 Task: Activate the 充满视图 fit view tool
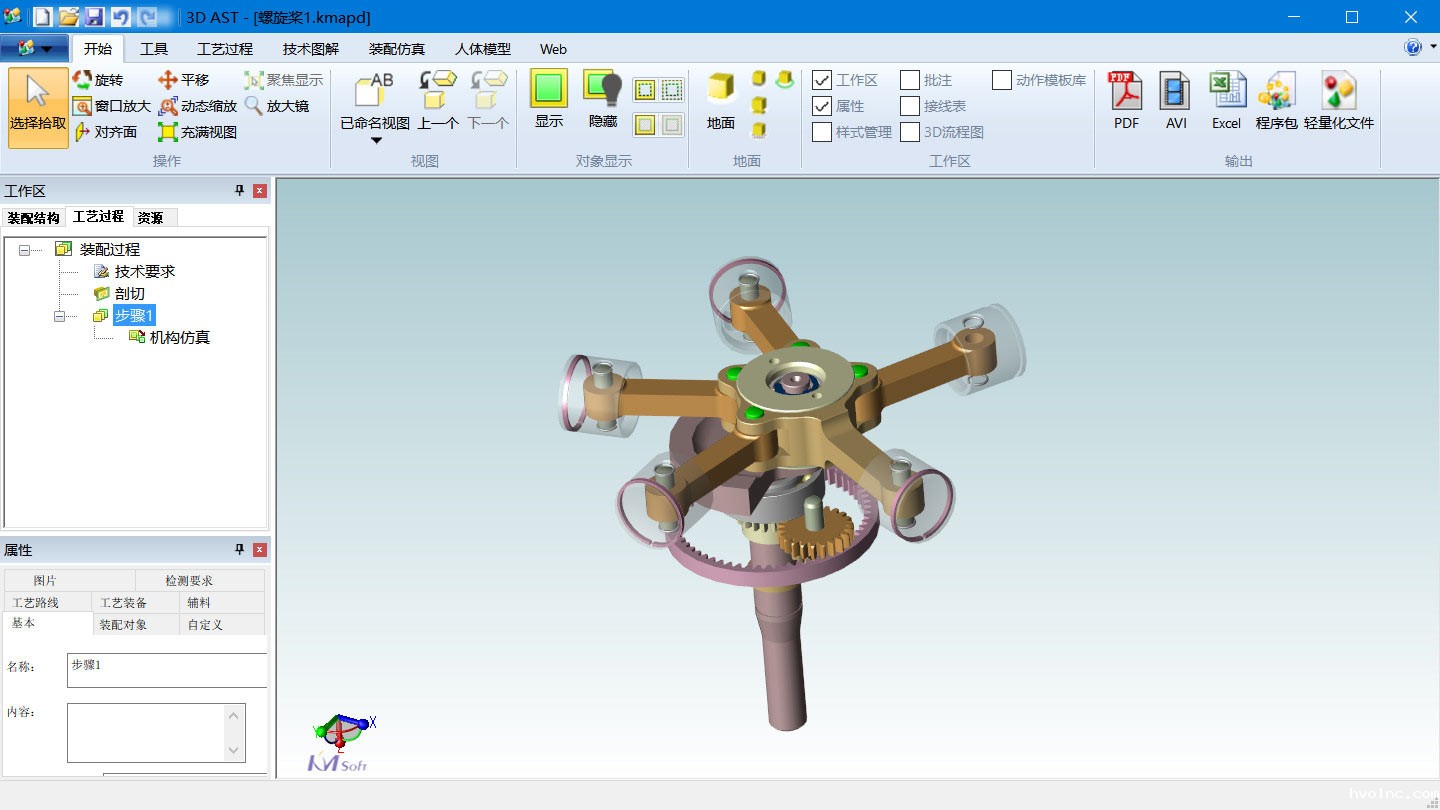click(198, 132)
